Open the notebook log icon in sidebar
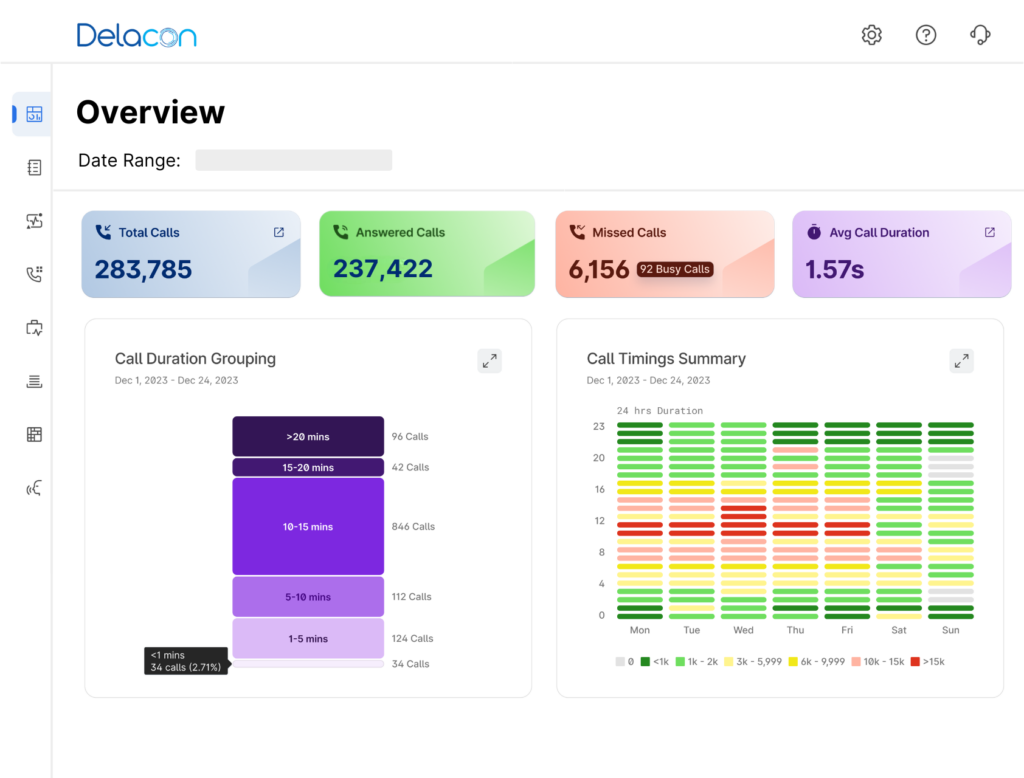The width and height of the screenshot is (1024, 778). [34, 167]
